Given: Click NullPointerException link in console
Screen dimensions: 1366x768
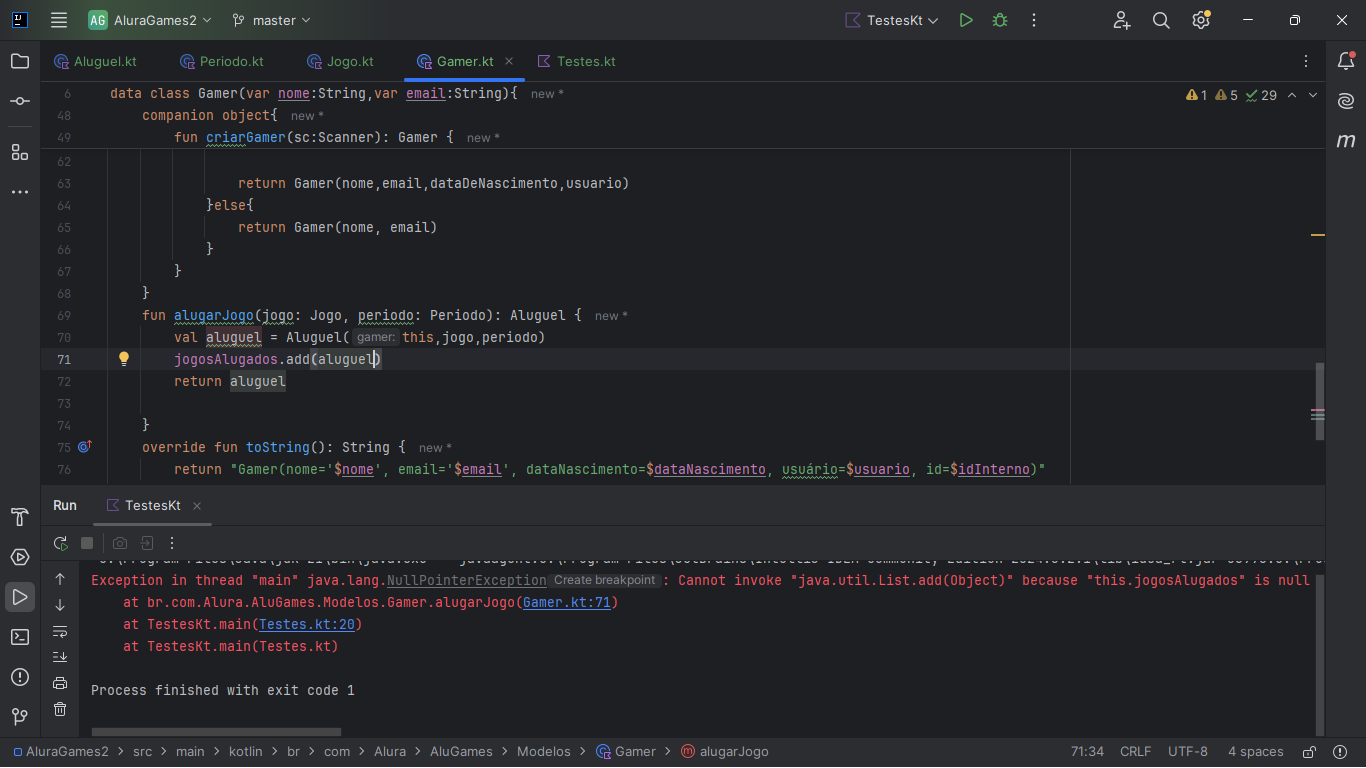Looking at the screenshot, I should [x=467, y=580].
